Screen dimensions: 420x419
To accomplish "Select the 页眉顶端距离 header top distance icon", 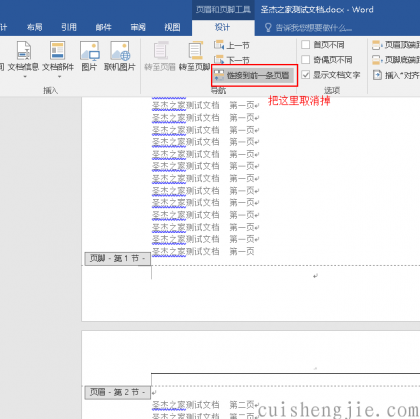I will (x=376, y=45).
